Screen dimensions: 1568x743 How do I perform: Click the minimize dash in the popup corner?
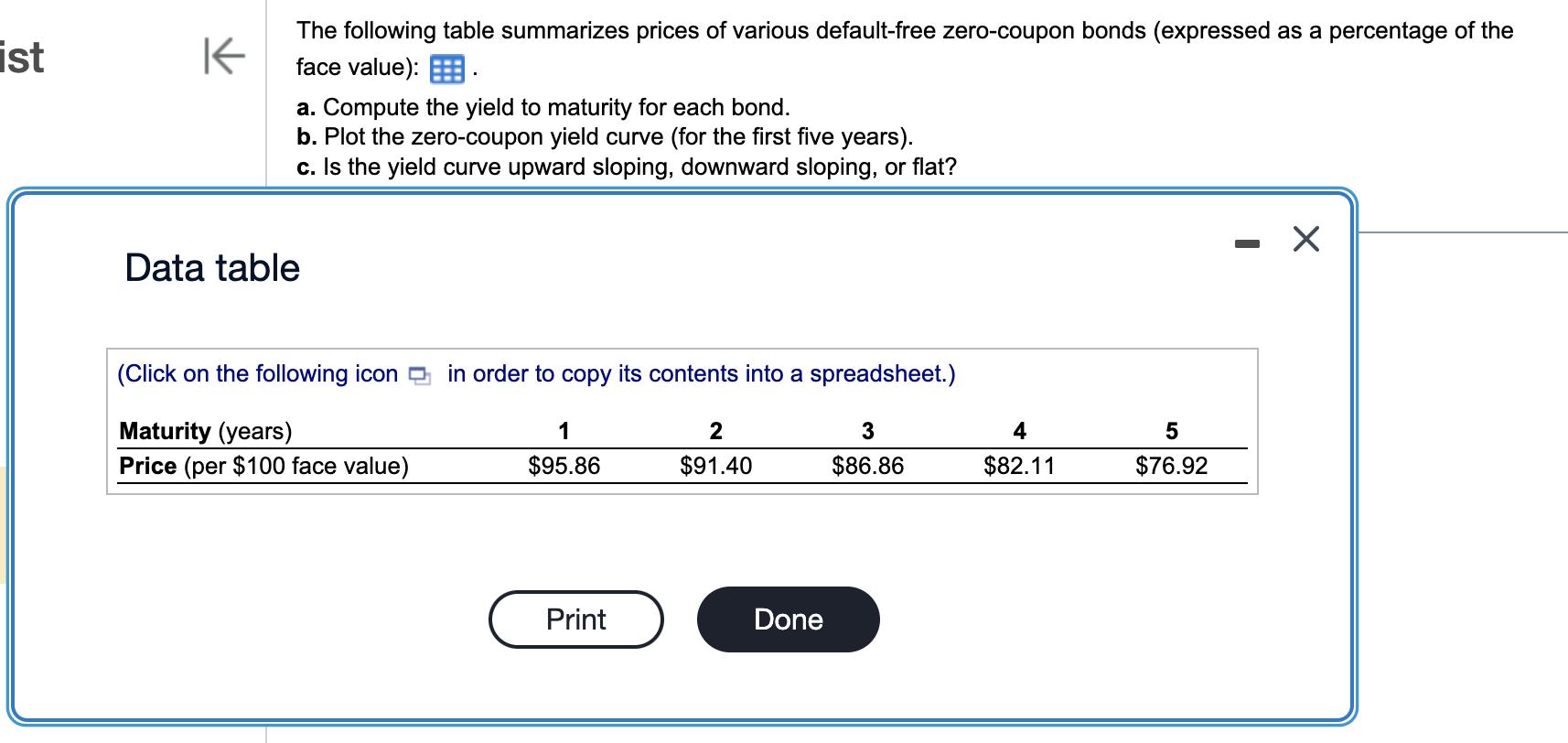pyautogui.click(x=1246, y=241)
